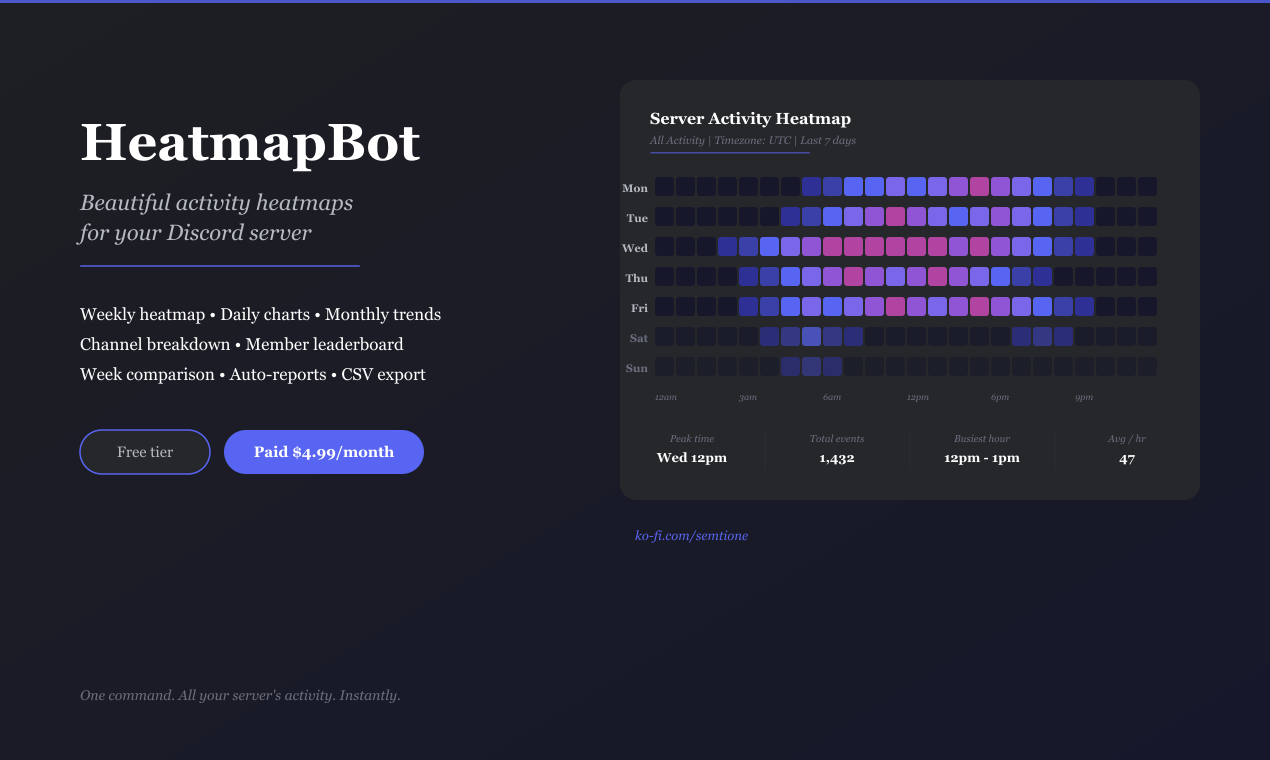
Task: Toggle the Sun row visibility
Action: [x=636, y=368]
